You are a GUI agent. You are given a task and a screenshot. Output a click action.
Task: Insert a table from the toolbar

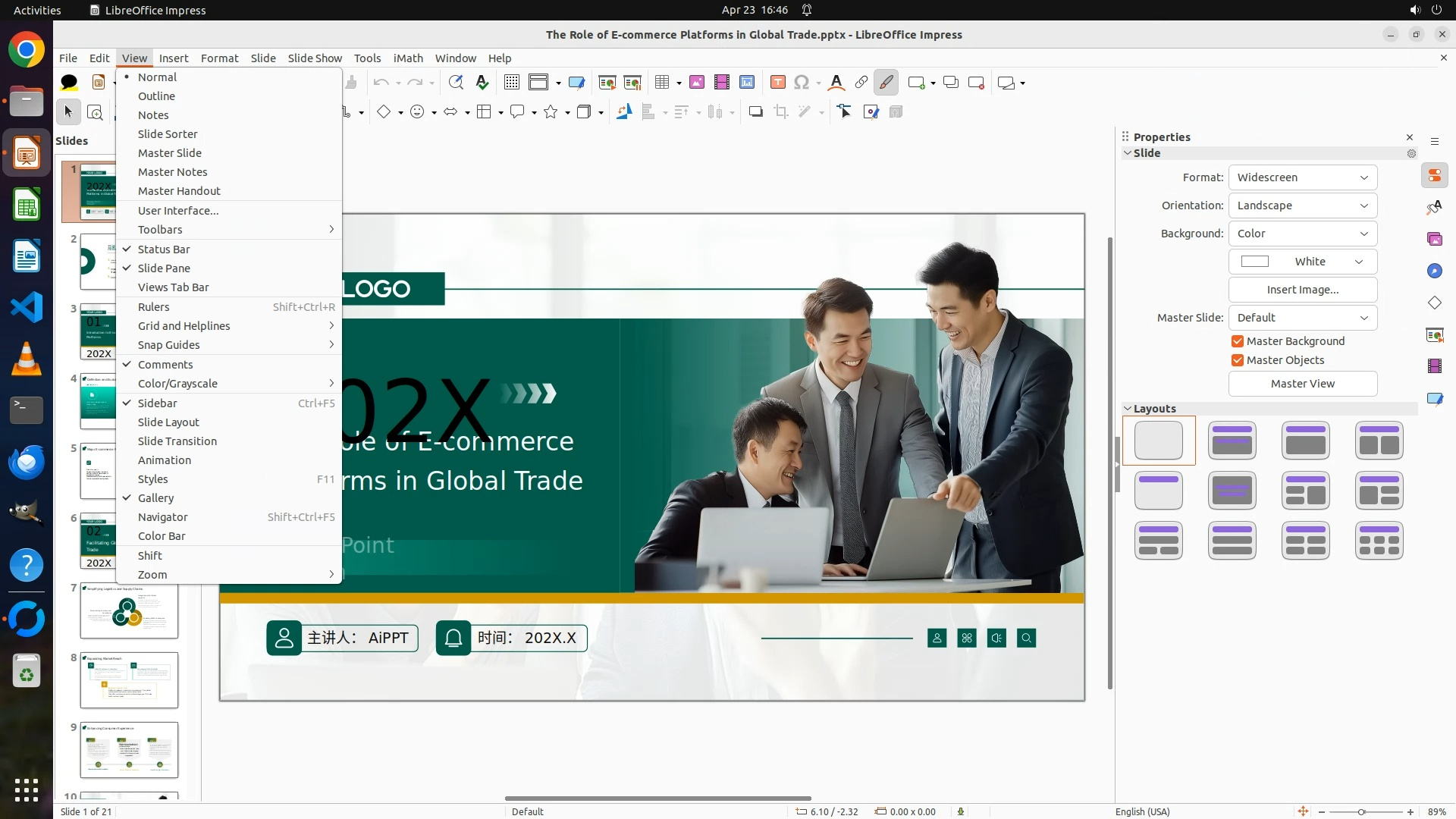pyautogui.click(x=662, y=83)
